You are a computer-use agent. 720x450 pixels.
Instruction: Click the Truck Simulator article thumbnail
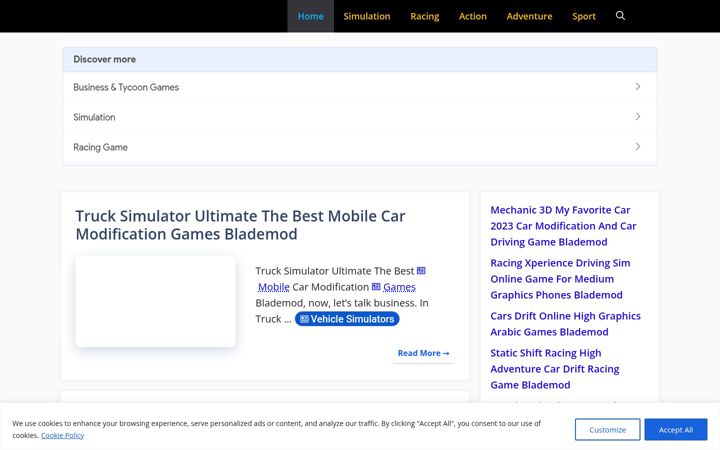click(x=156, y=301)
